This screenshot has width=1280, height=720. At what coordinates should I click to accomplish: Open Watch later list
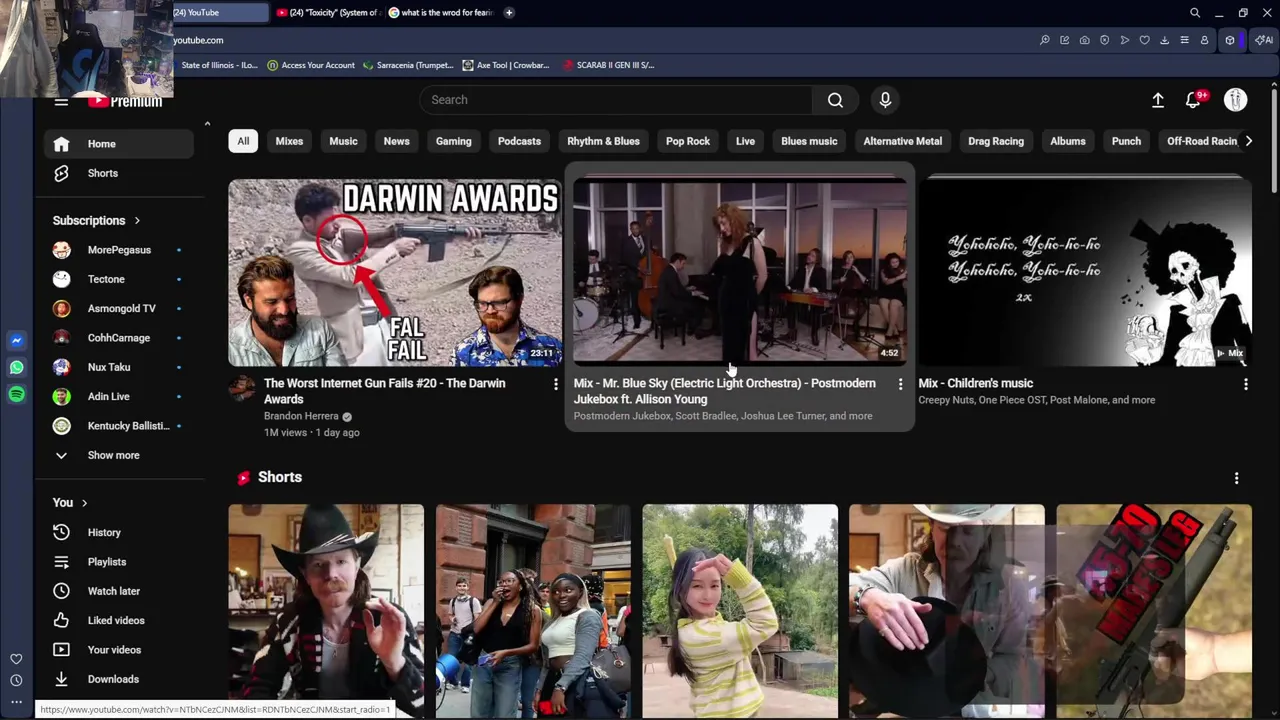point(119,591)
